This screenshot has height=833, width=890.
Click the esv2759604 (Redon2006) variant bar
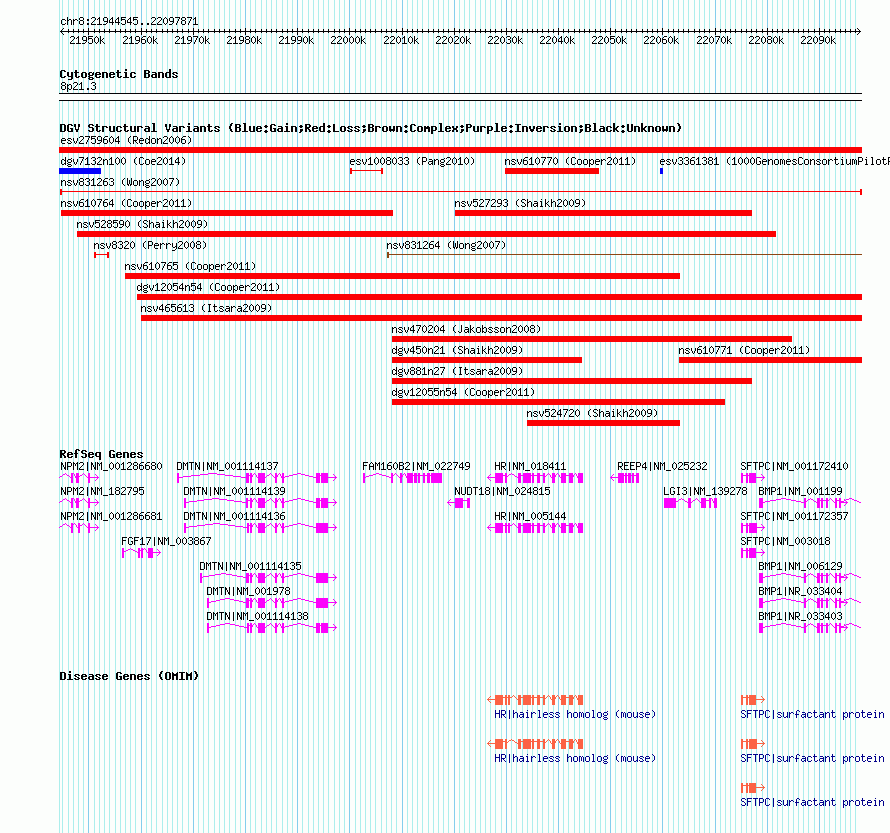pos(460,150)
